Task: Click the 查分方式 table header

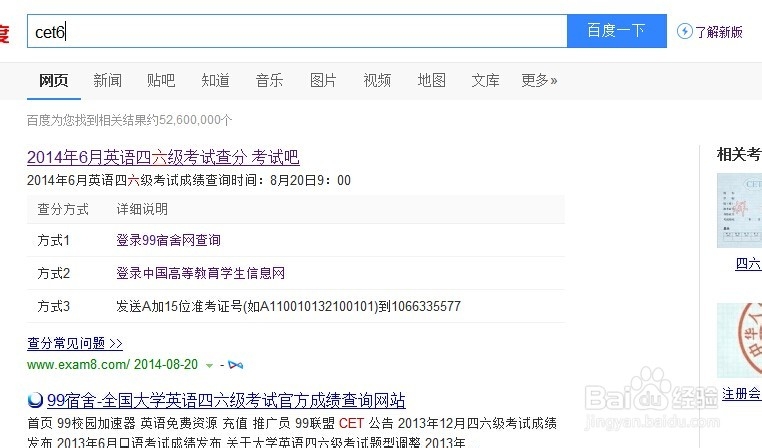Action: click(x=63, y=209)
